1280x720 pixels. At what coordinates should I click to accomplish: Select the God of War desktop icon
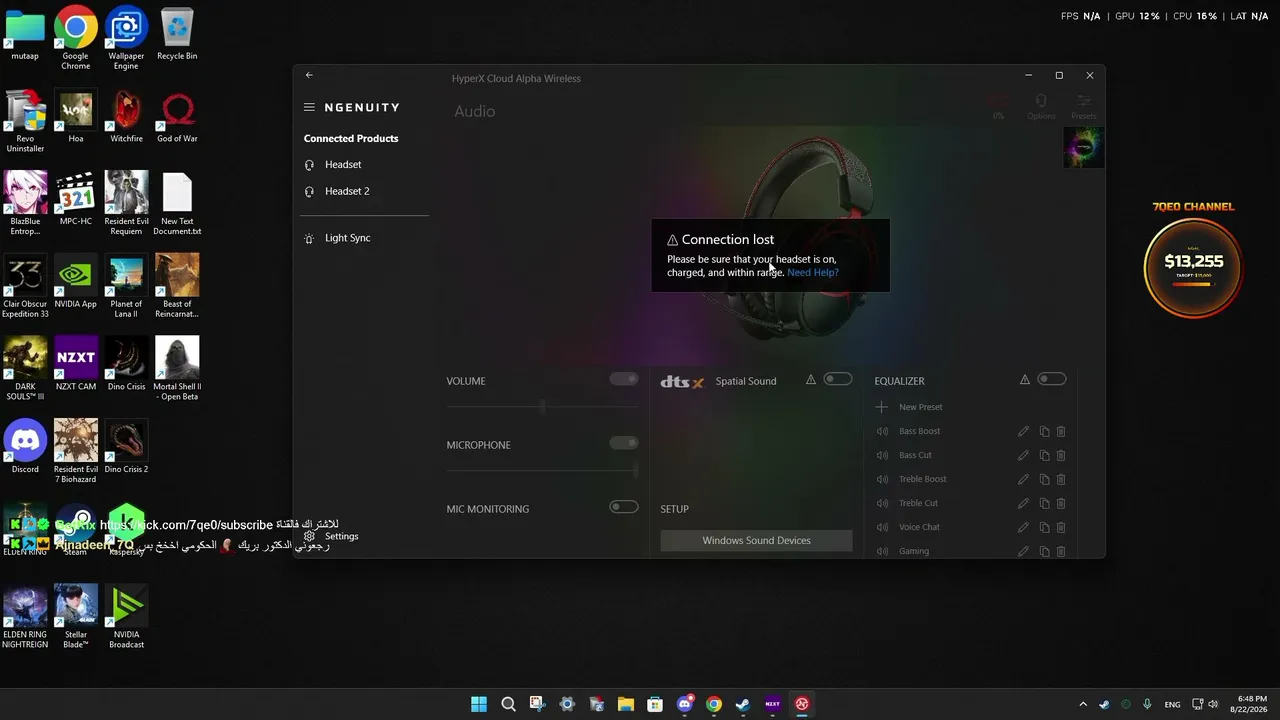point(177,116)
